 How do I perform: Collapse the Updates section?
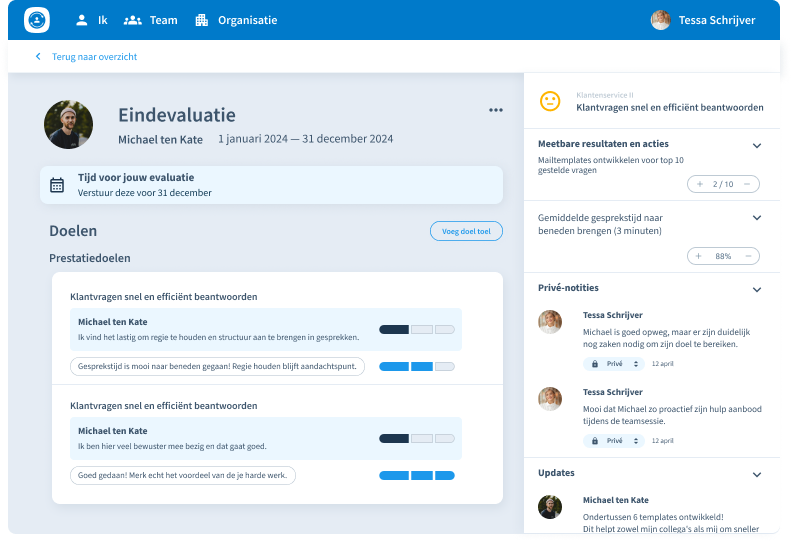click(x=757, y=474)
